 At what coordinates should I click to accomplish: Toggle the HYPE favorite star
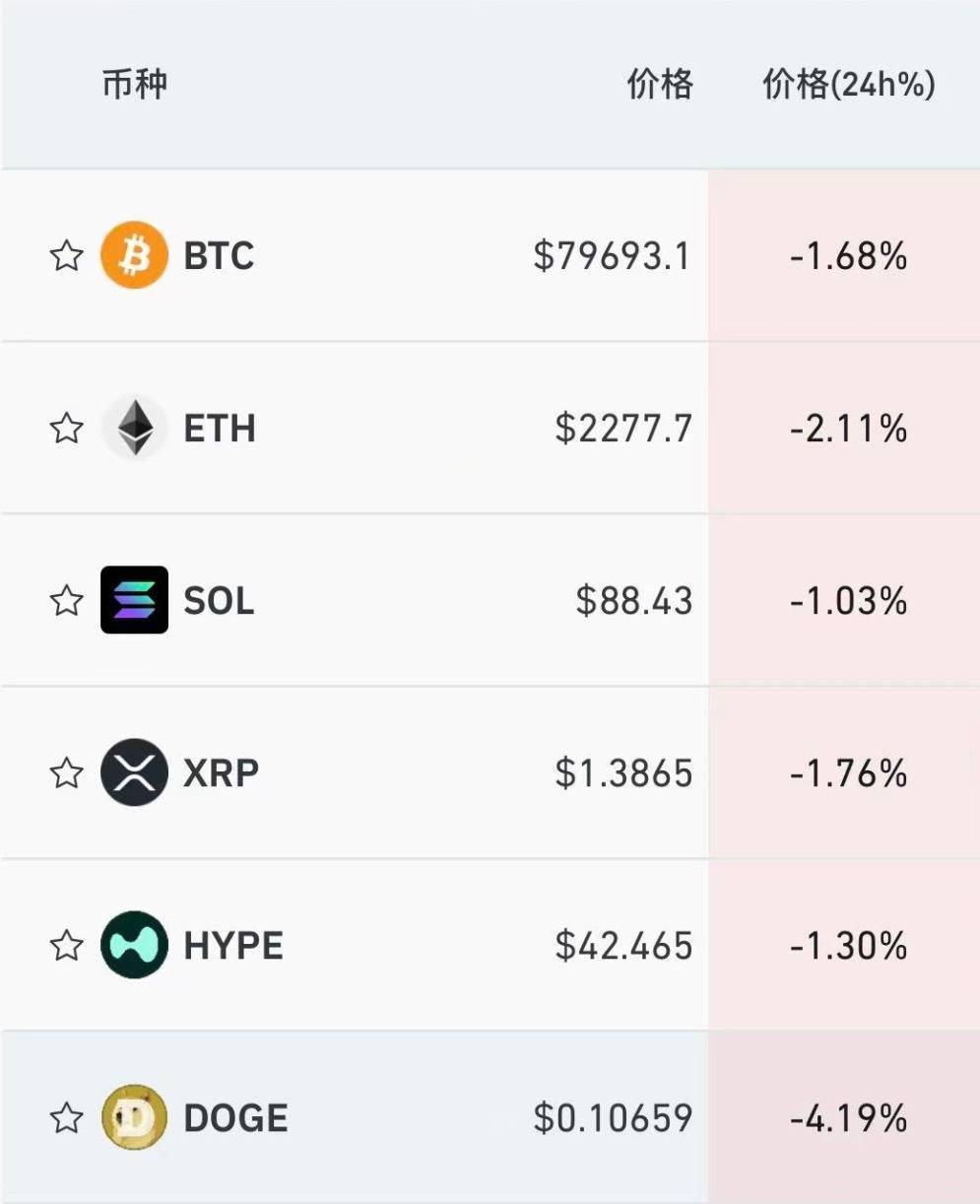pyautogui.click(x=66, y=945)
